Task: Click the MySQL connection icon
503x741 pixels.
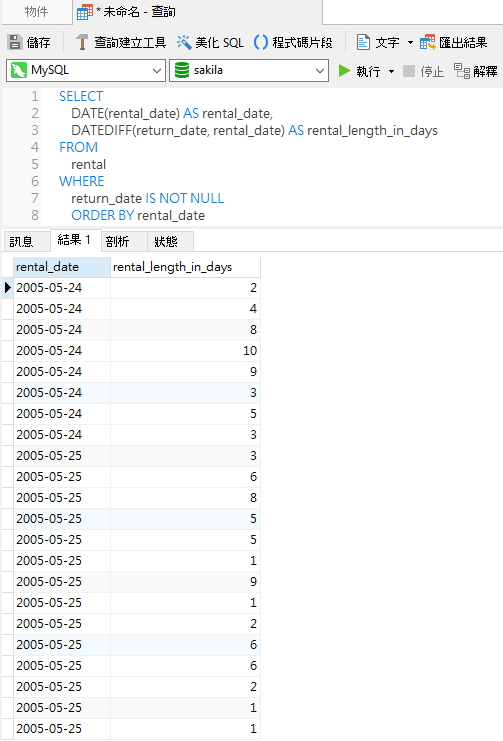Action: tap(18, 70)
